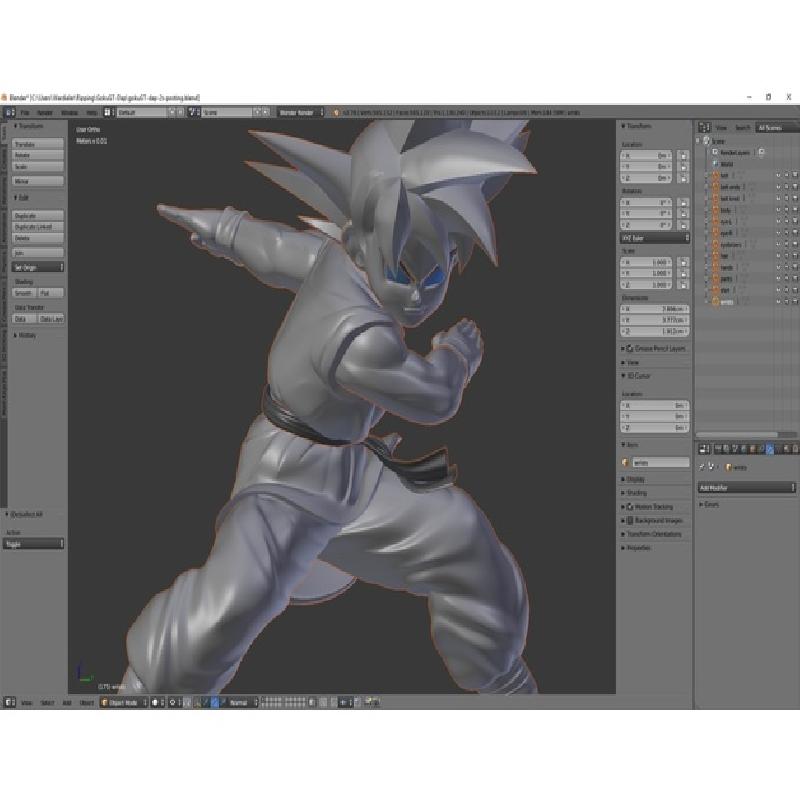
Task: Click the Join button
Action: (38, 253)
